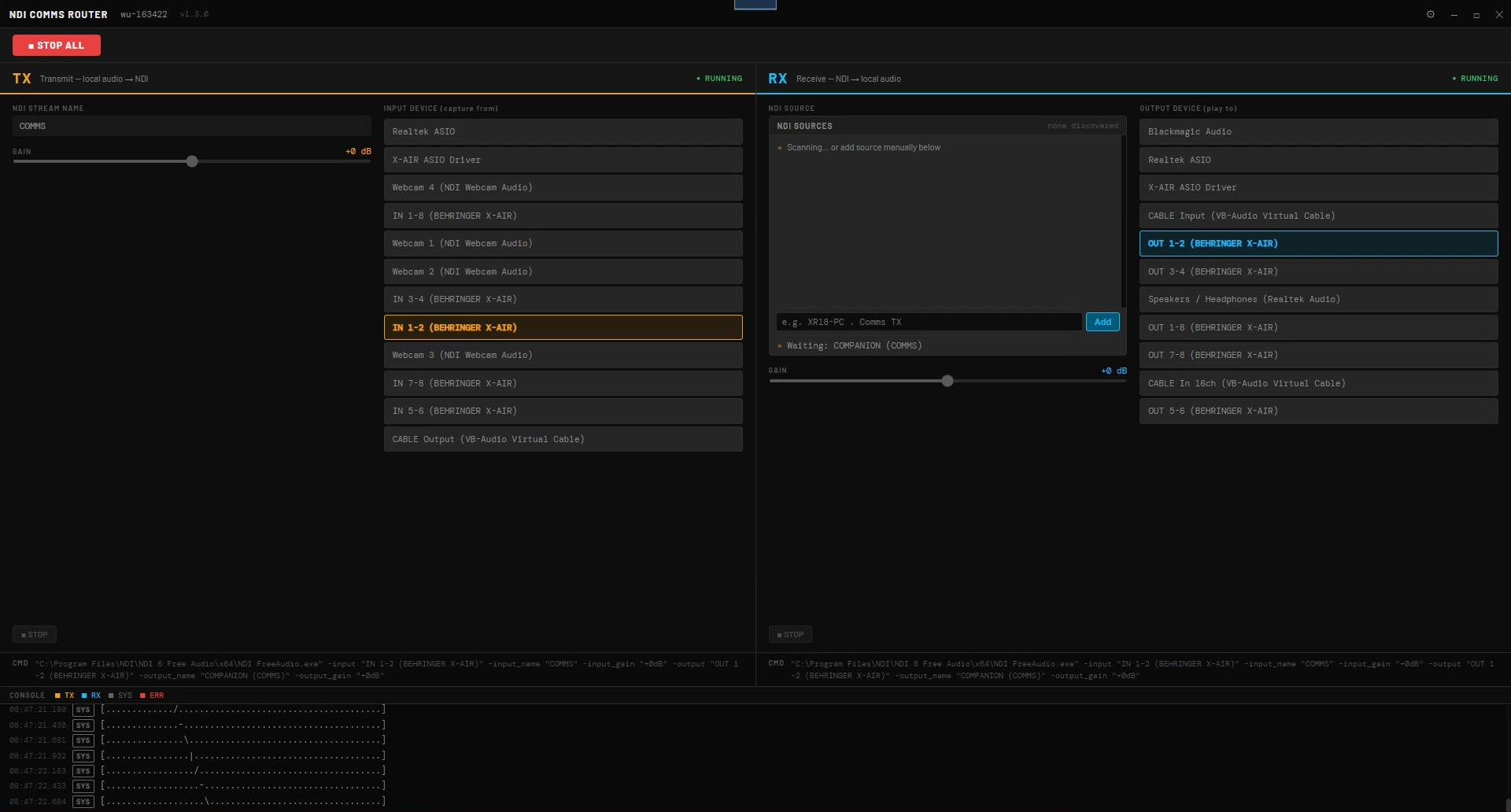Image resolution: width=1511 pixels, height=812 pixels.
Task: Select CABLE In 16ch output device
Action: coord(1318,383)
